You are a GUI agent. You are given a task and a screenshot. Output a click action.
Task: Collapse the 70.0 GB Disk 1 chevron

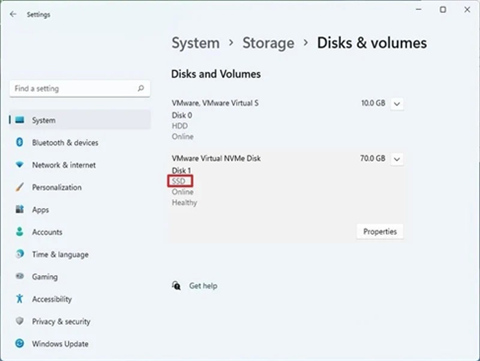coord(397,159)
